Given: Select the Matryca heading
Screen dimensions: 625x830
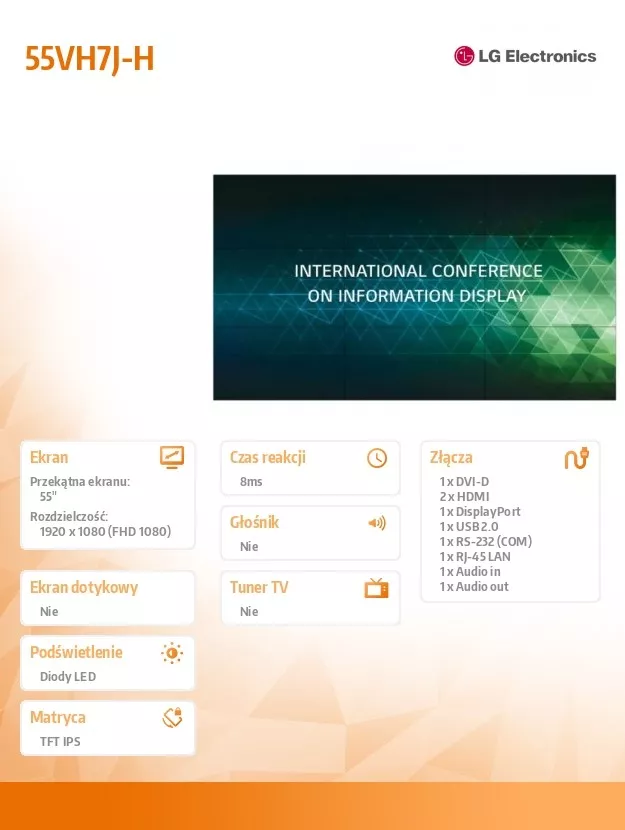Looking at the screenshot, I should point(58,717).
